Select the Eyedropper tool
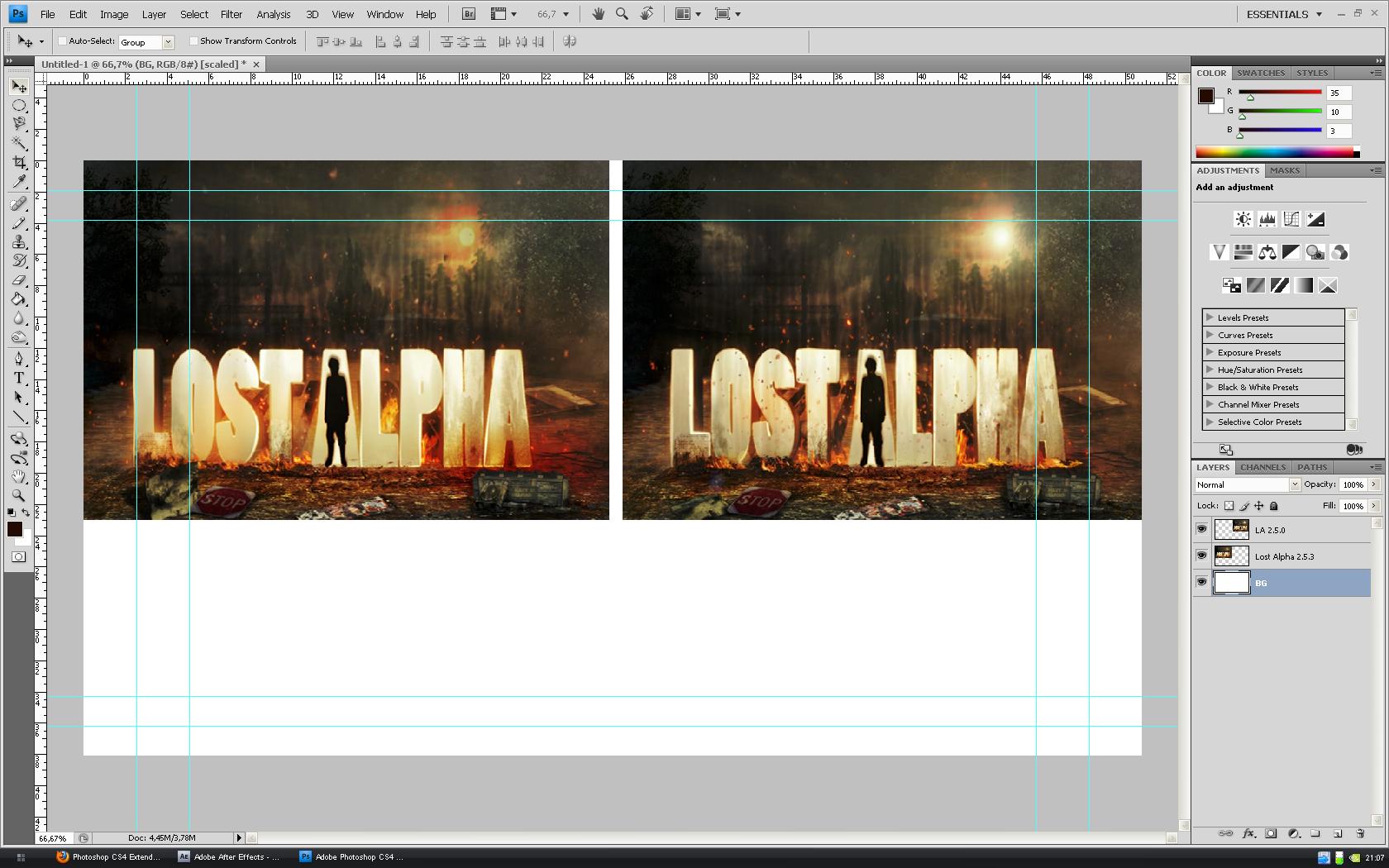 click(x=19, y=181)
